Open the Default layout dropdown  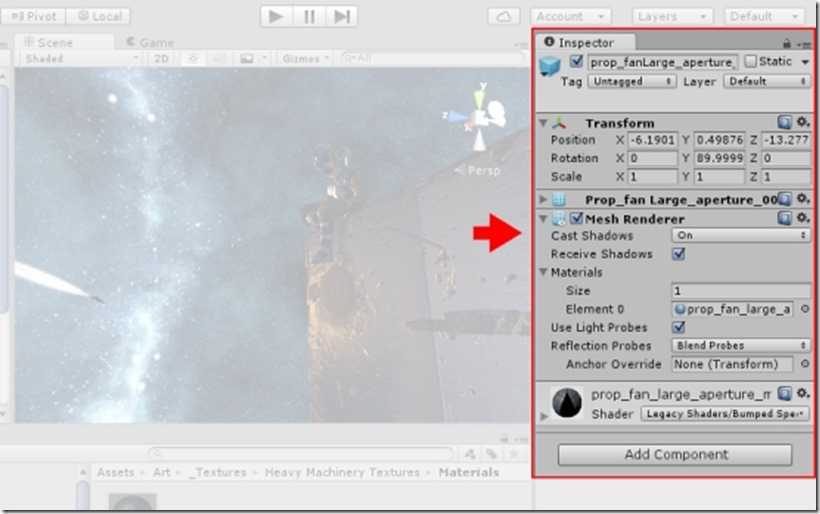[x=764, y=17]
